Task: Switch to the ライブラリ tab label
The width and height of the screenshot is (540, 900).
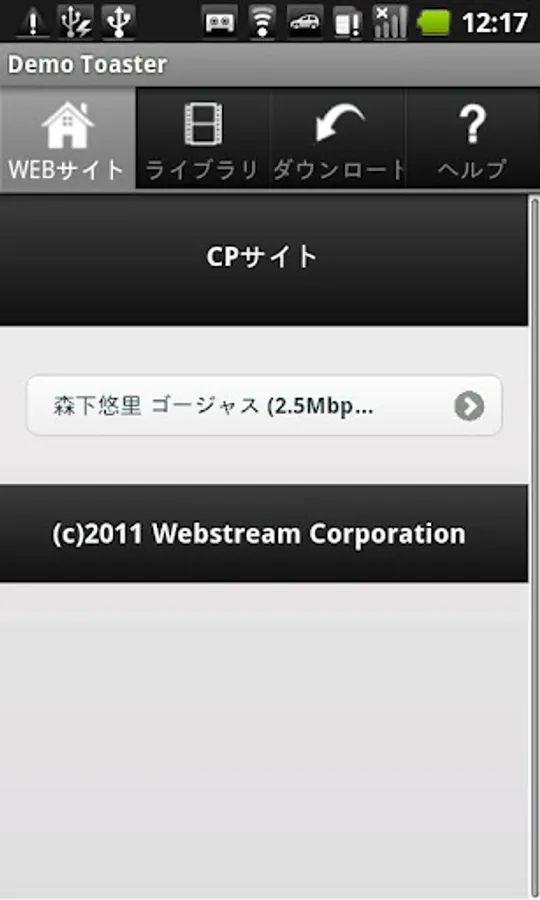Action: [202, 170]
